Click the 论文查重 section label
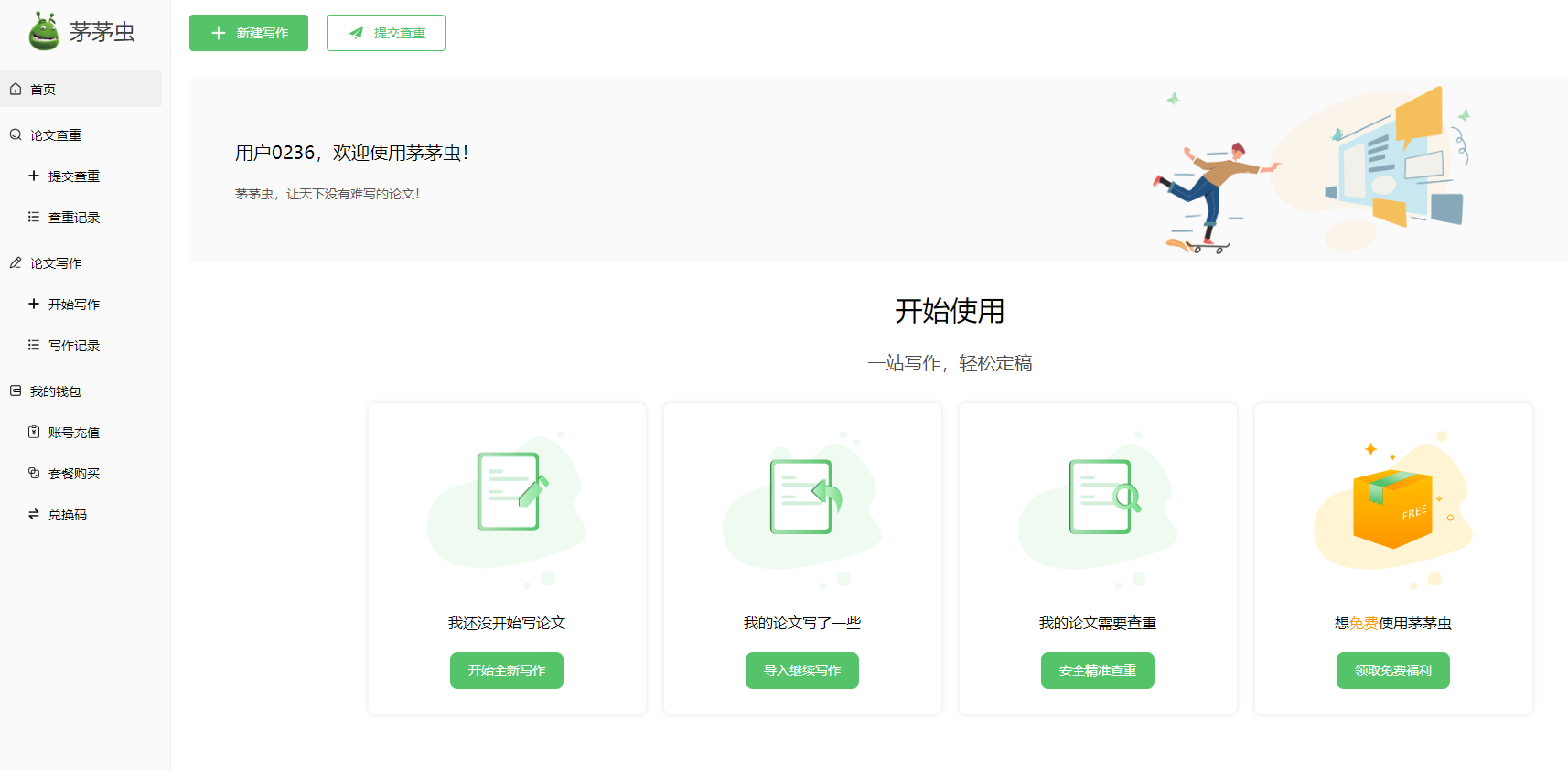The image size is (1568, 770). tap(56, 135)
